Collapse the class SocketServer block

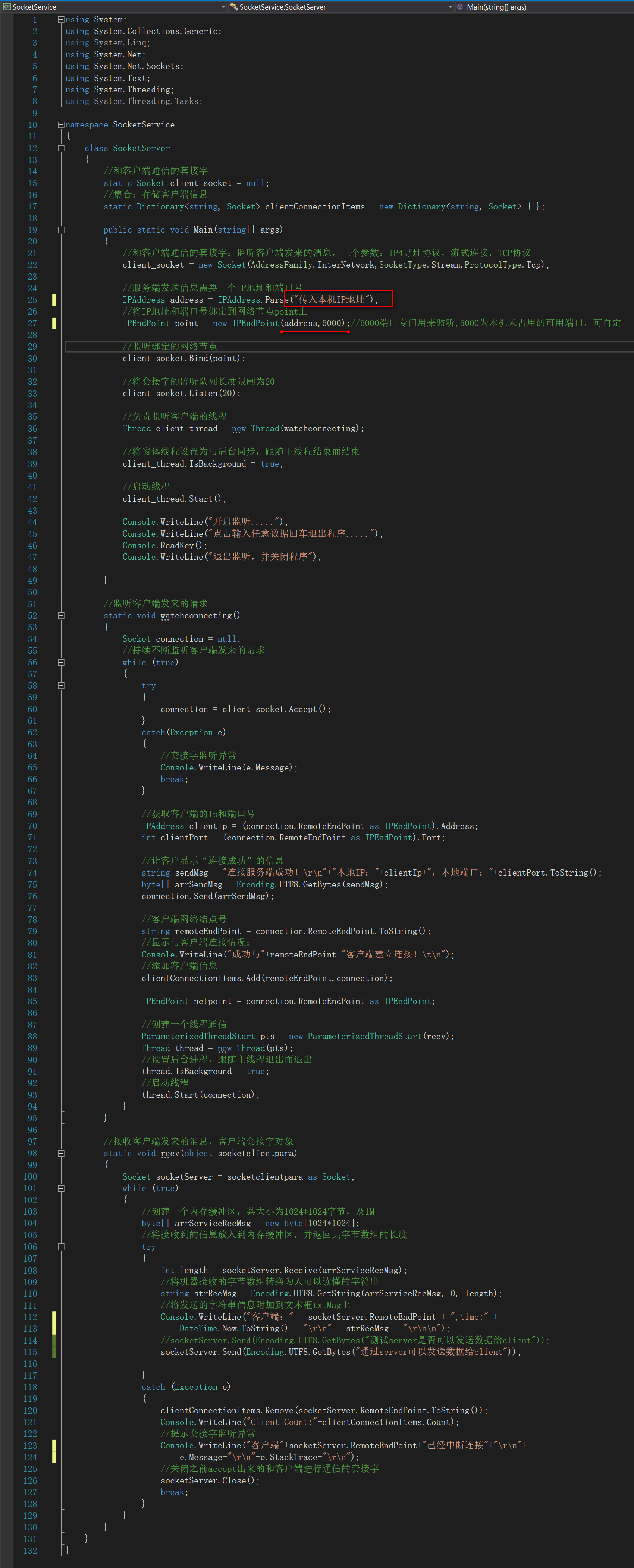coord(61,148)
